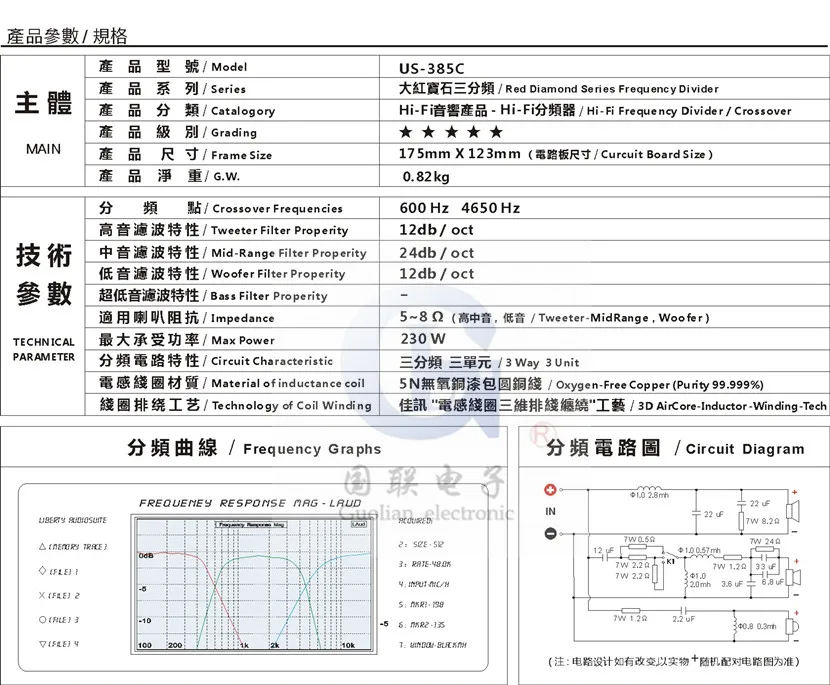Click the X FILE 2 legend marker
Image resolution: width=830 pixels, height=685 pixels.
coord(42,595)
